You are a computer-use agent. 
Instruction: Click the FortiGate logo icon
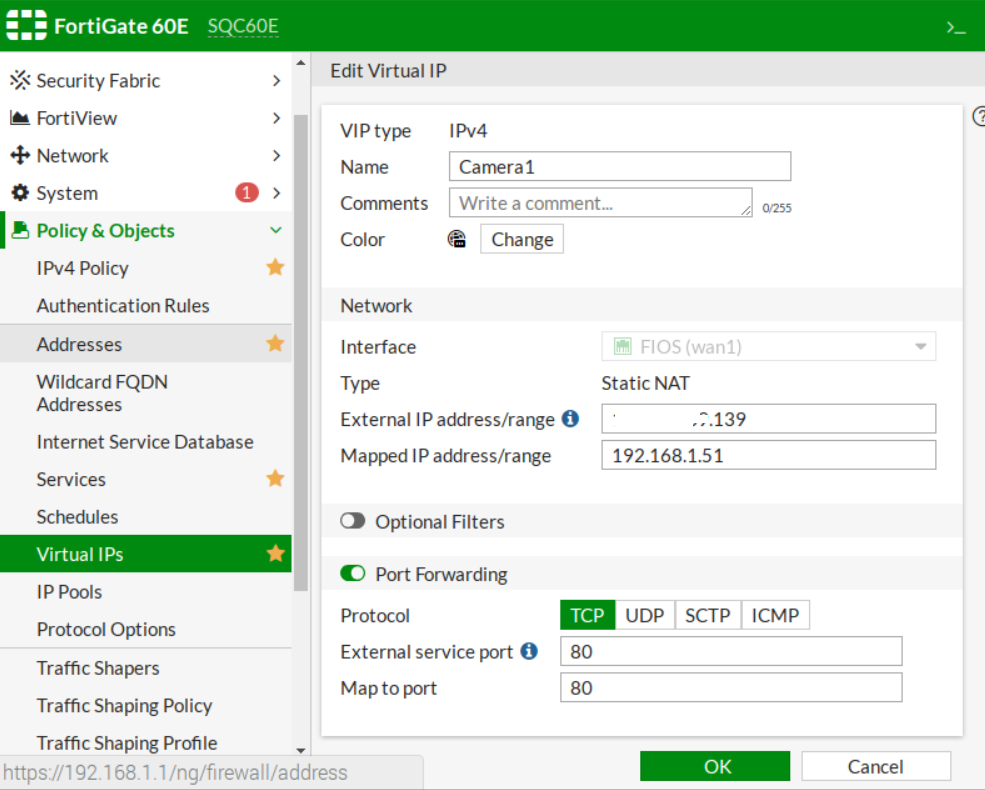click(x=26, y=25)
